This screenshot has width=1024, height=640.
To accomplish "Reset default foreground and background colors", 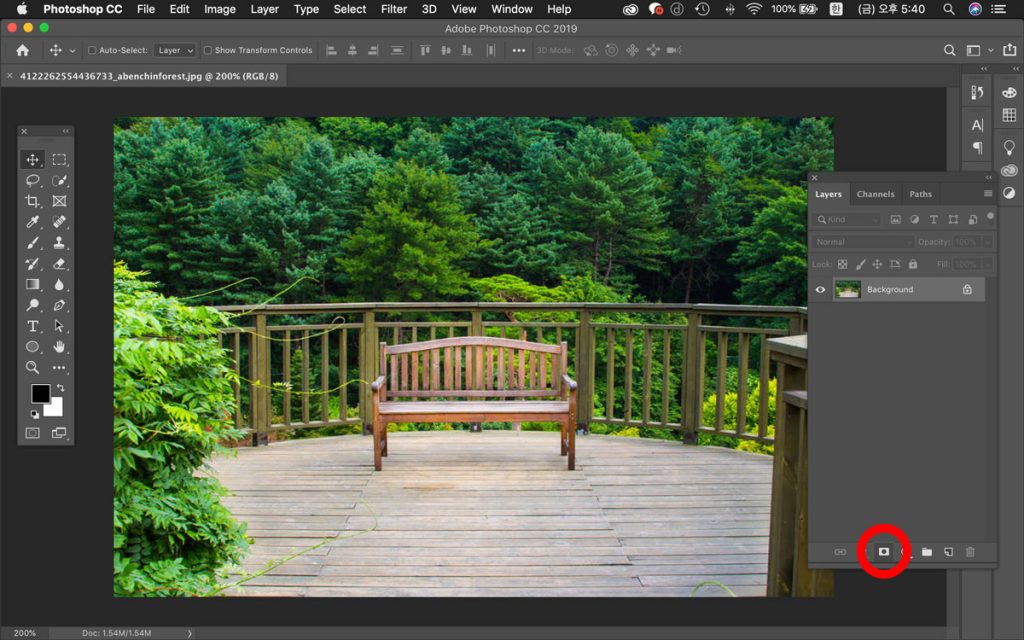I will tap(34, 414).
